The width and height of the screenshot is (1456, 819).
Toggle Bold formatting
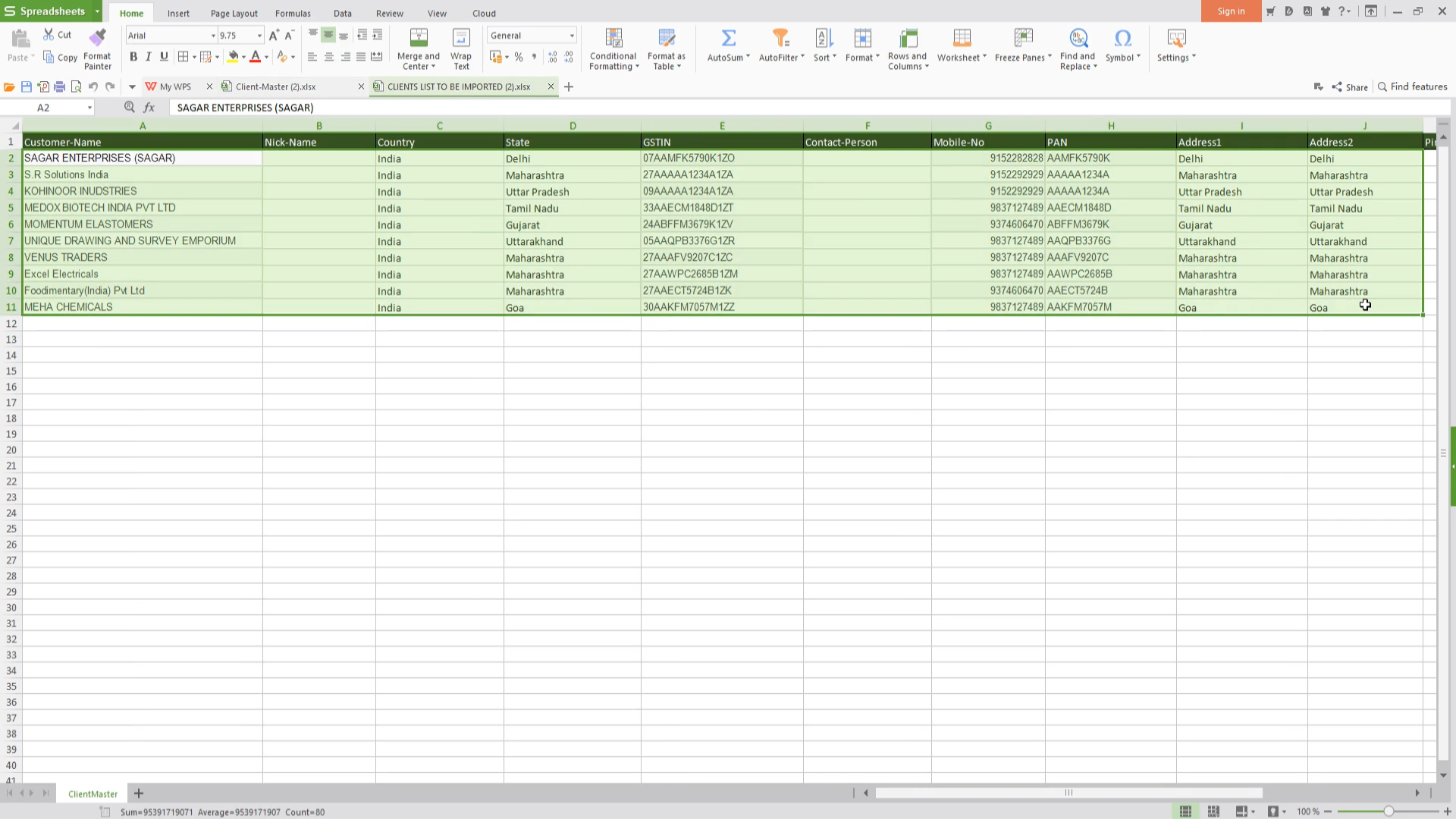133,57
